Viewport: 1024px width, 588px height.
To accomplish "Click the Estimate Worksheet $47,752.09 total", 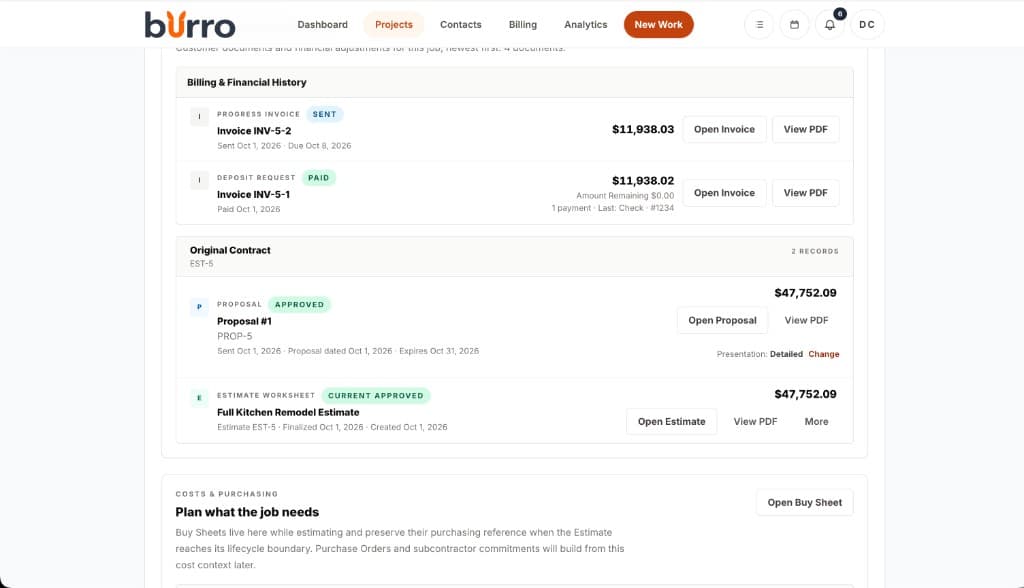I will point(805,394).
